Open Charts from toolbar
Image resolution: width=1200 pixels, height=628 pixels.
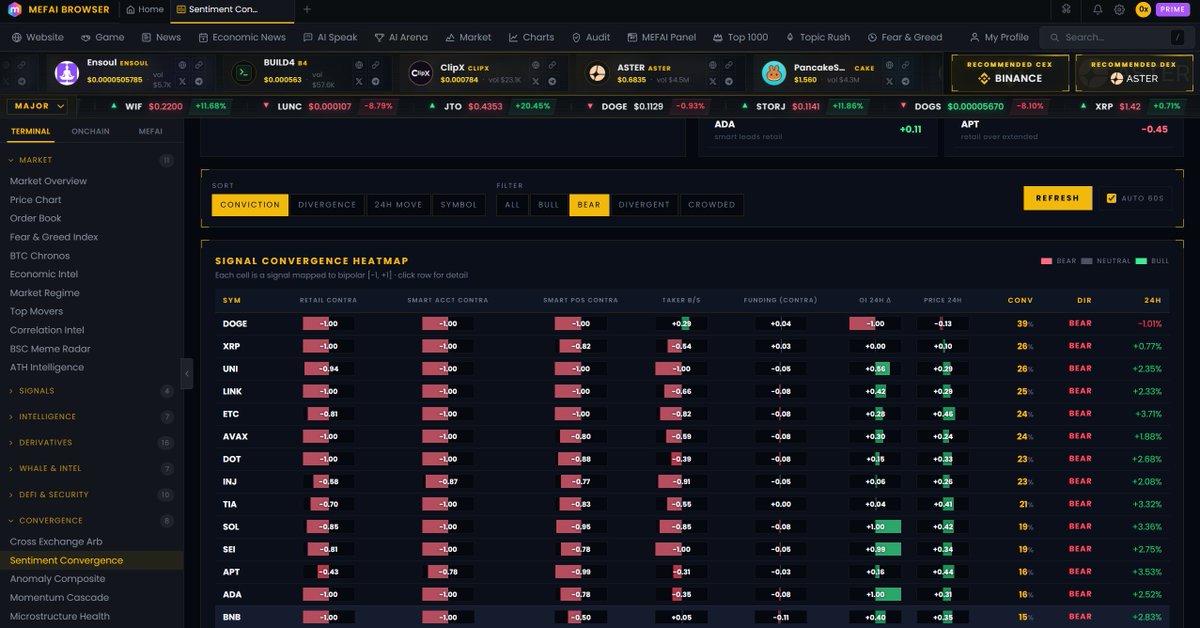tap(531, 37)
